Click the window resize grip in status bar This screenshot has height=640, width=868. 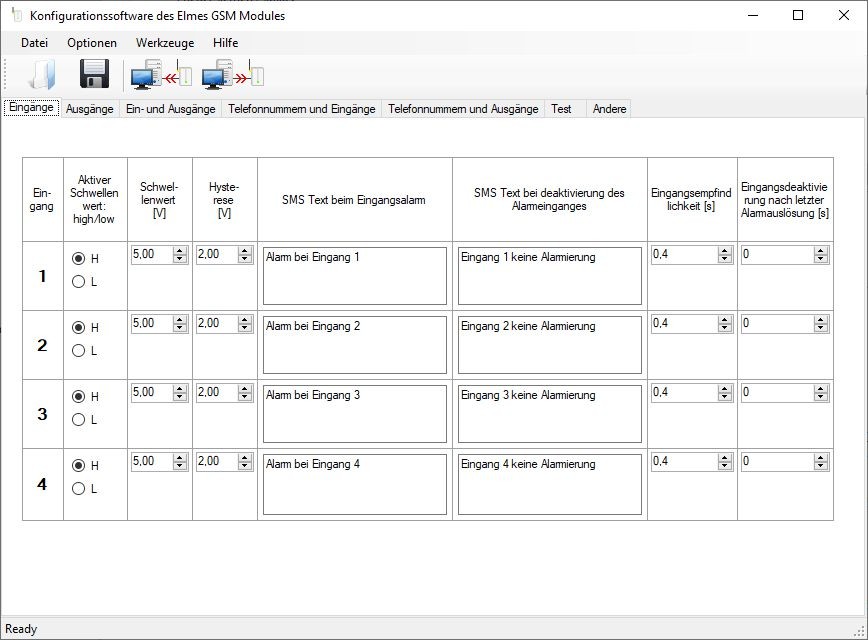click(x=860, y=632)
